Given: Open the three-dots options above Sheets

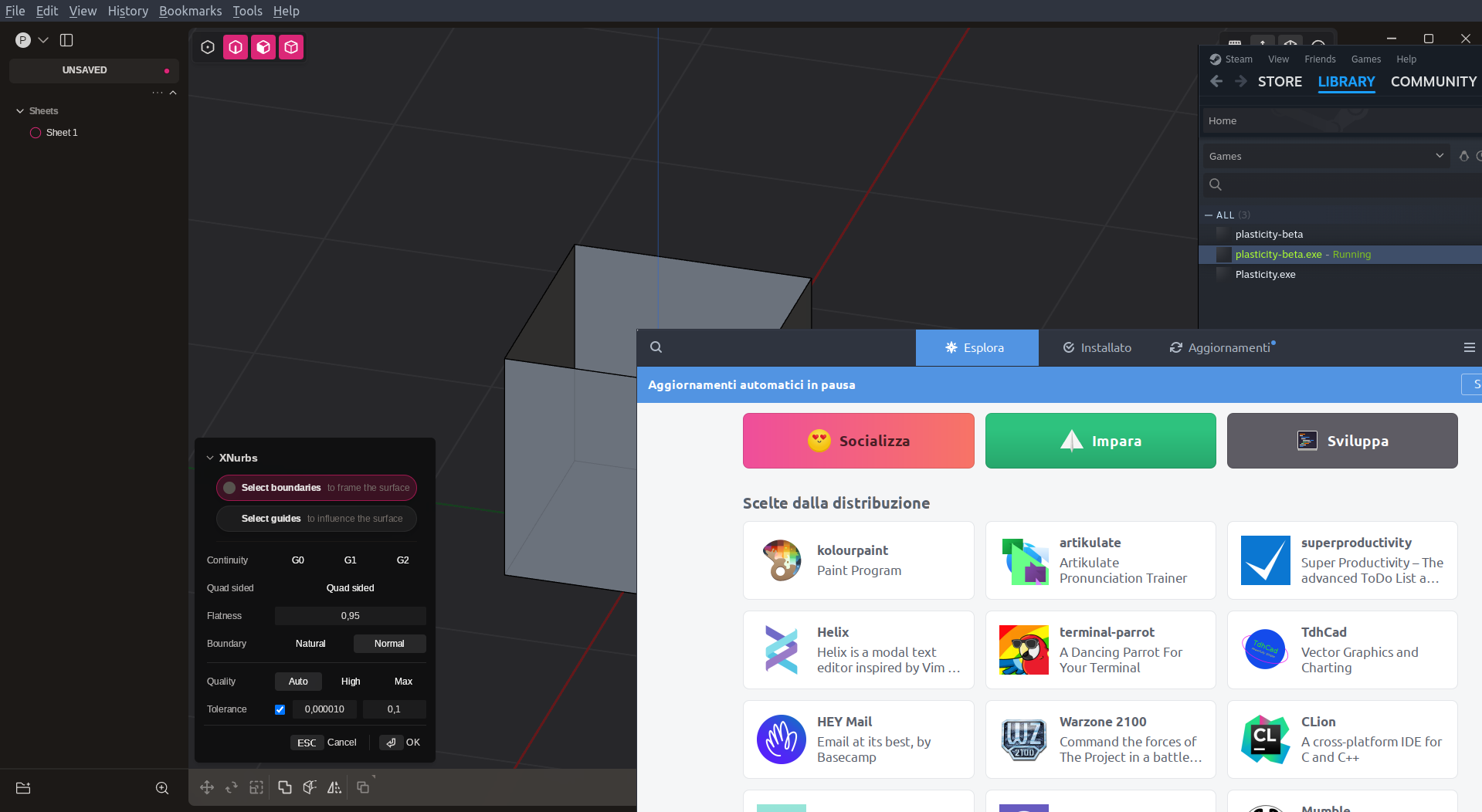Looking at the screenshot, I should click(x=158, y=93).
